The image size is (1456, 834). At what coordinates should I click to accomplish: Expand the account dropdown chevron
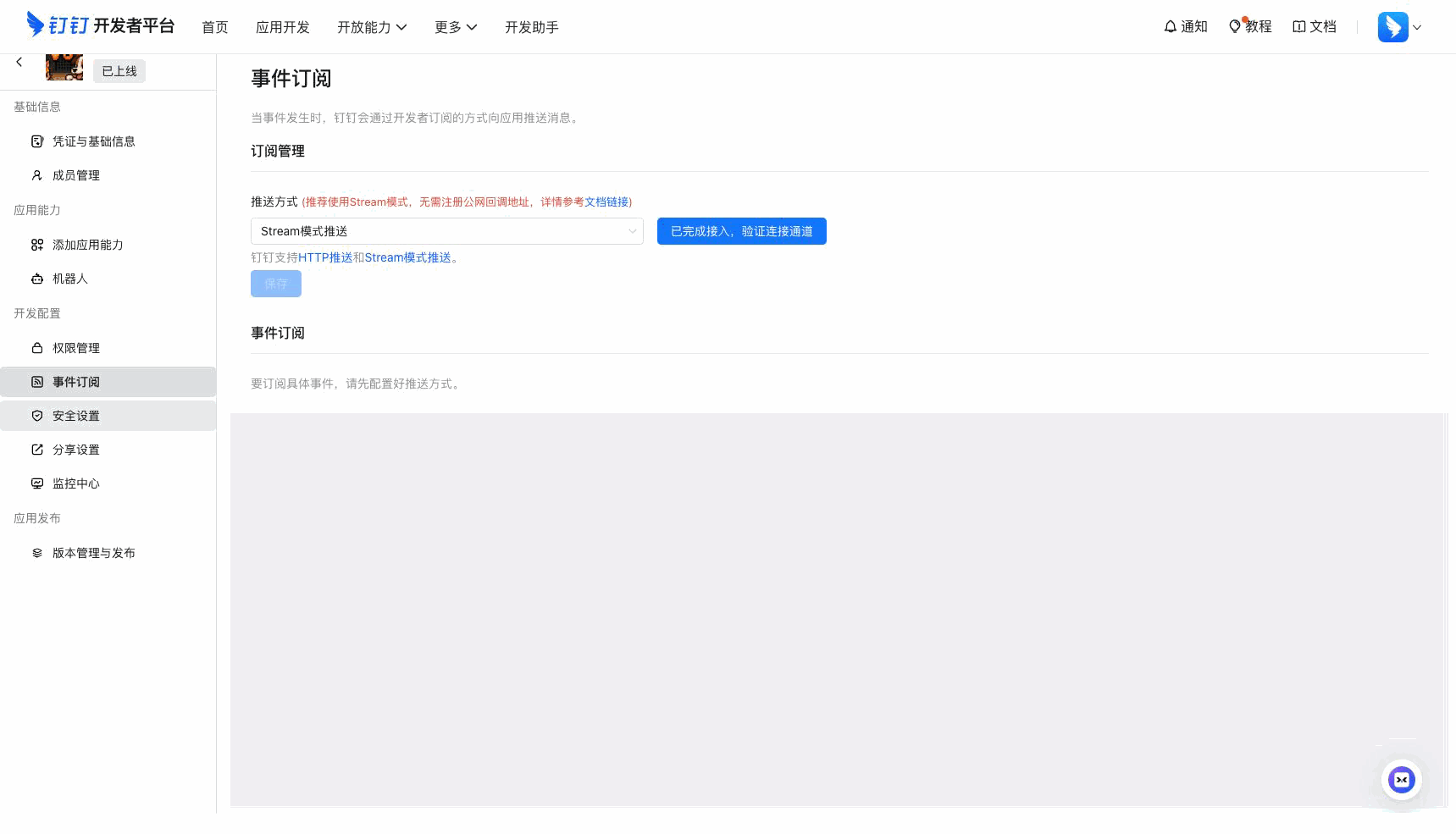click(x=1417, y=27)
